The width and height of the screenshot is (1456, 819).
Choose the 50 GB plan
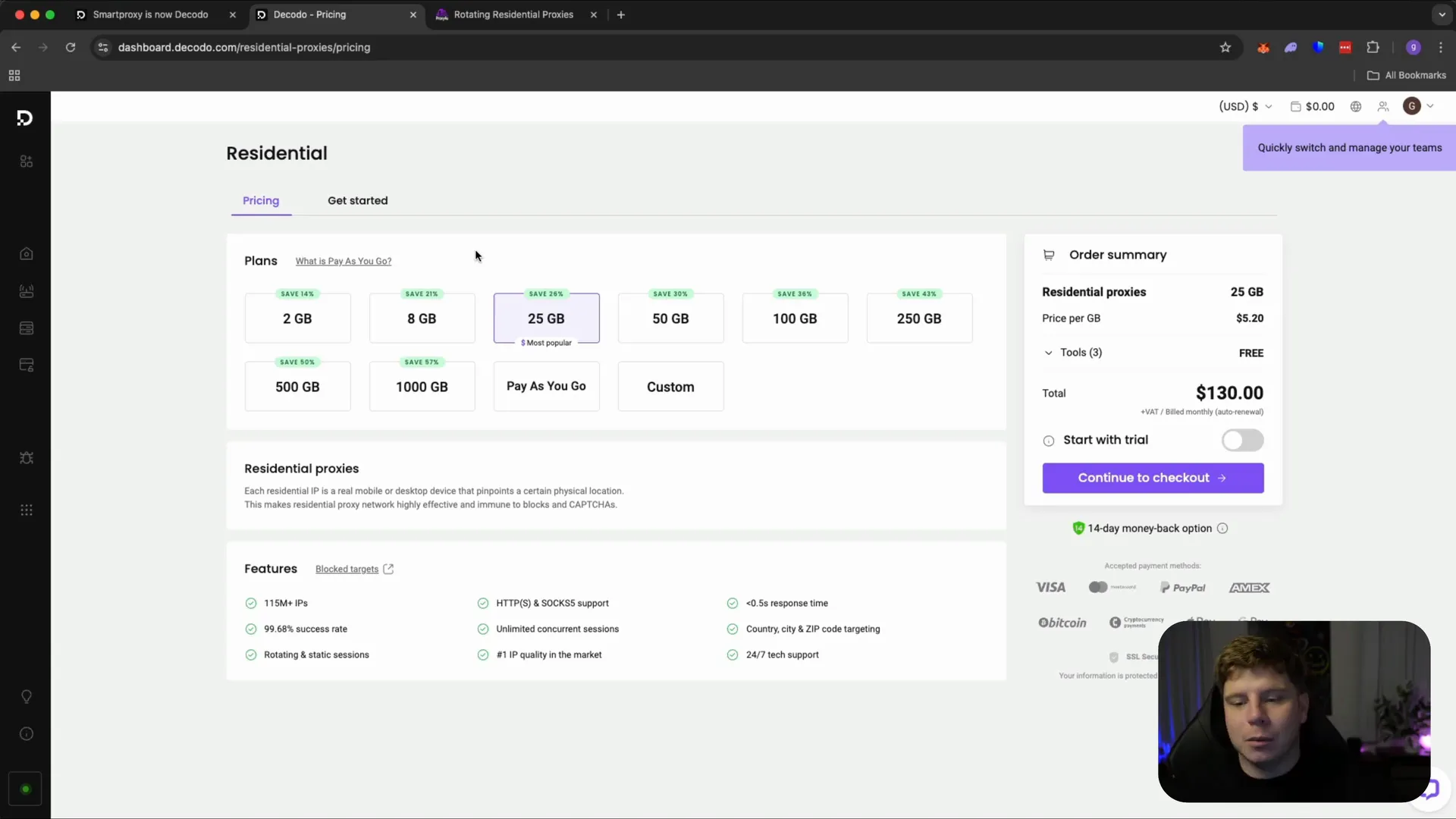(x=670, y=318)
